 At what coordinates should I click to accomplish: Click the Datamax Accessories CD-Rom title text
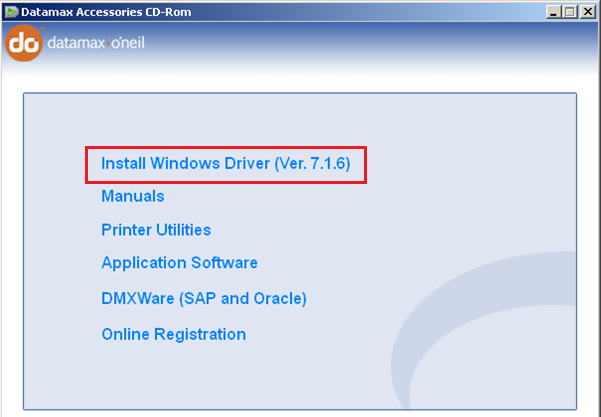tap(106, 12)
